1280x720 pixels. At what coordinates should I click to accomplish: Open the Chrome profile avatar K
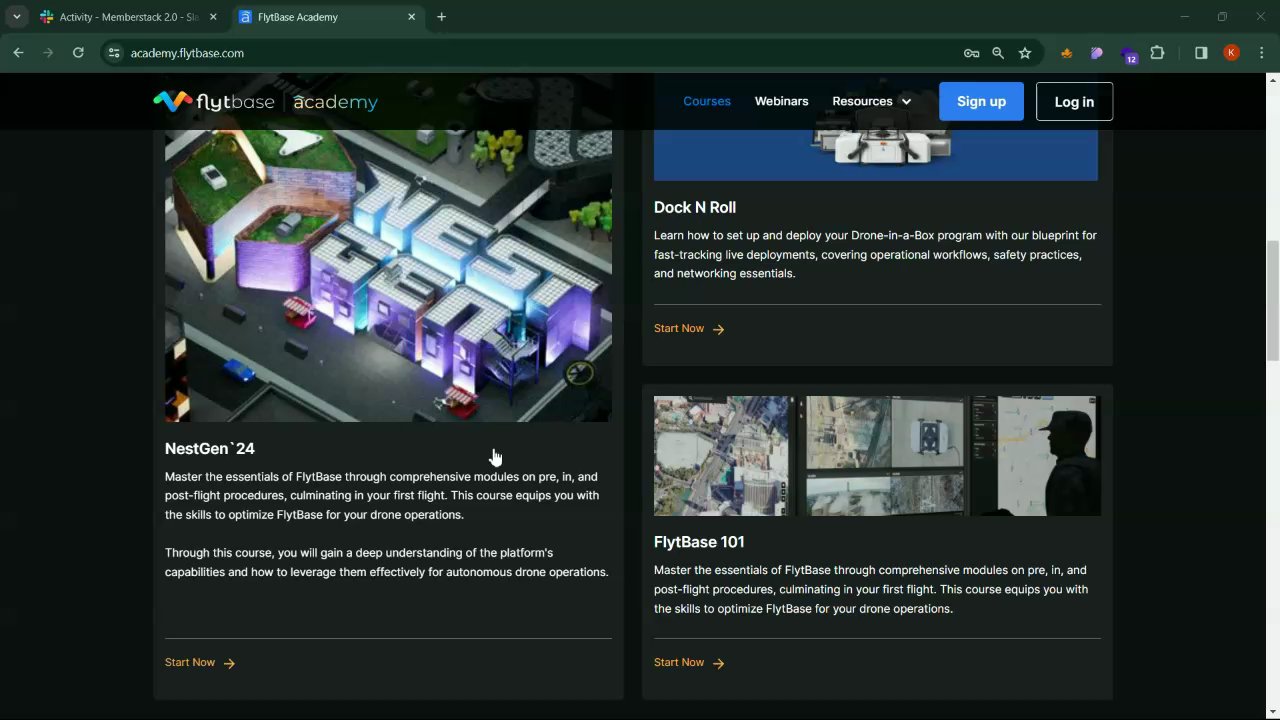1231,53
